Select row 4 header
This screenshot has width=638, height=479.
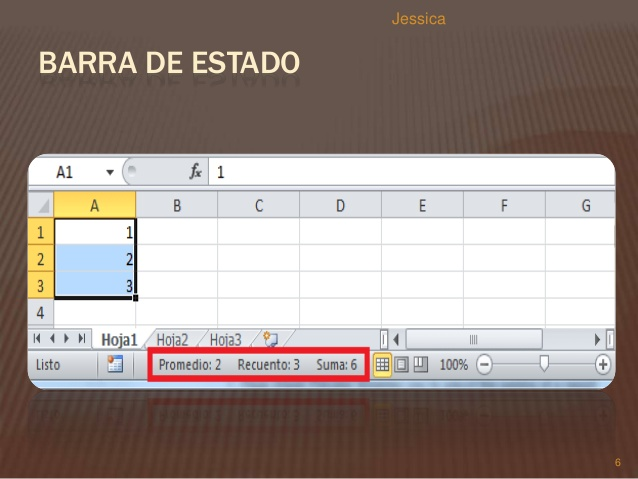point(41,313)
